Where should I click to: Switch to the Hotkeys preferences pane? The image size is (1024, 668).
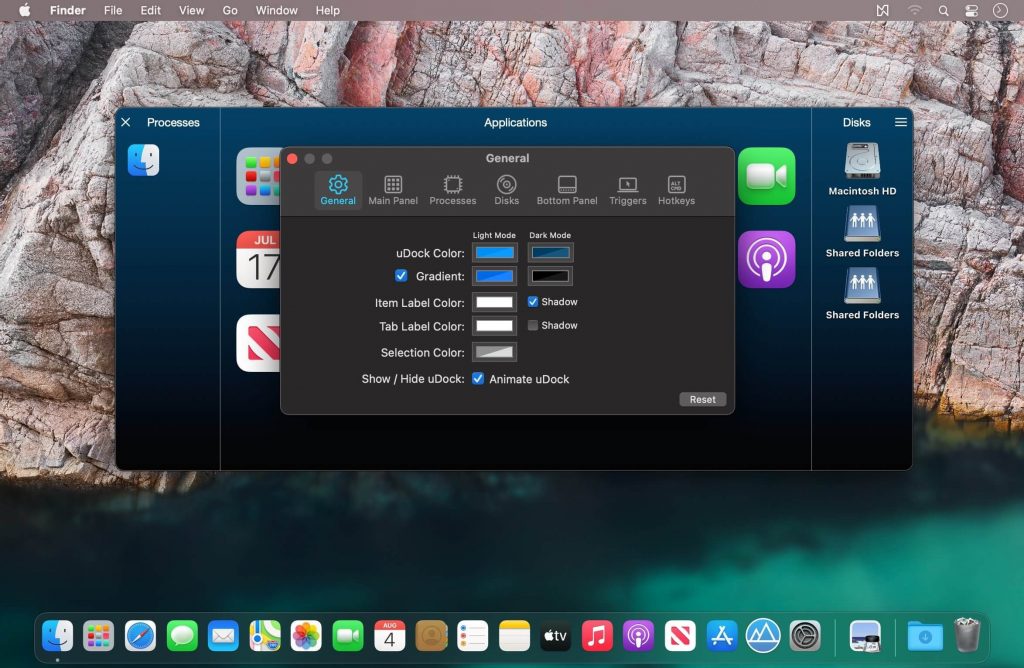676,190
